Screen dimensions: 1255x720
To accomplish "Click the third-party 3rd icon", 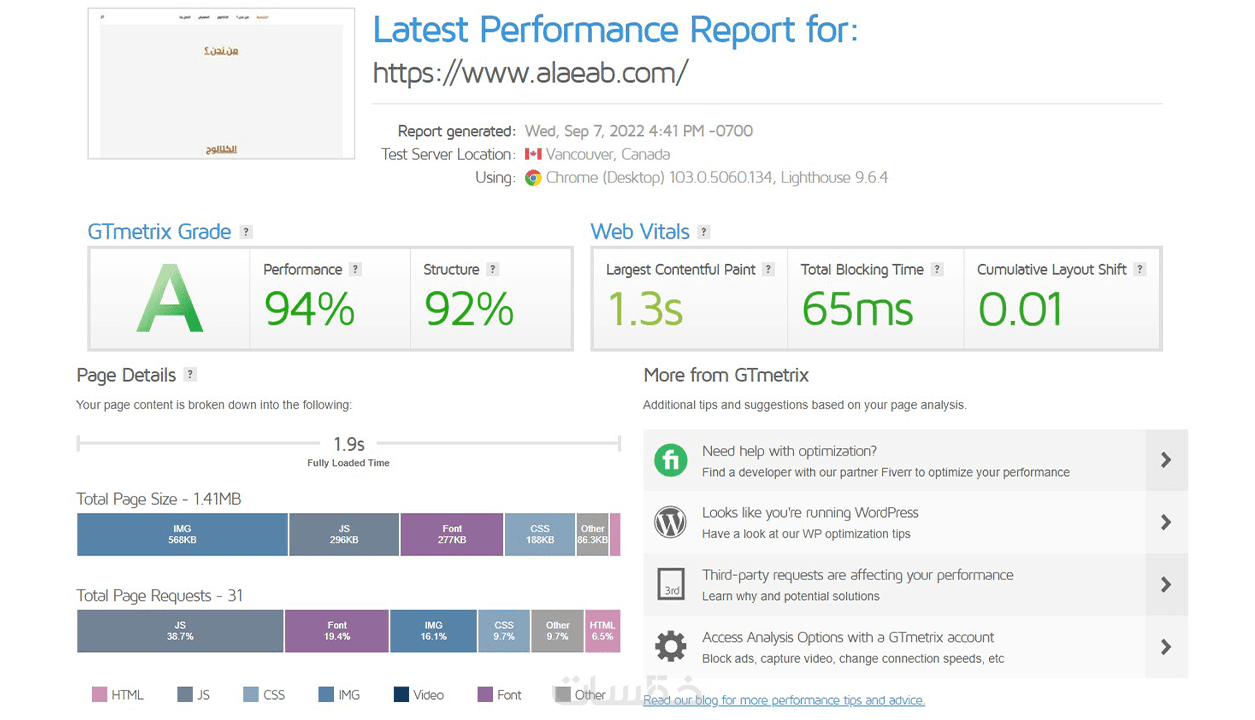I will 671,584.
